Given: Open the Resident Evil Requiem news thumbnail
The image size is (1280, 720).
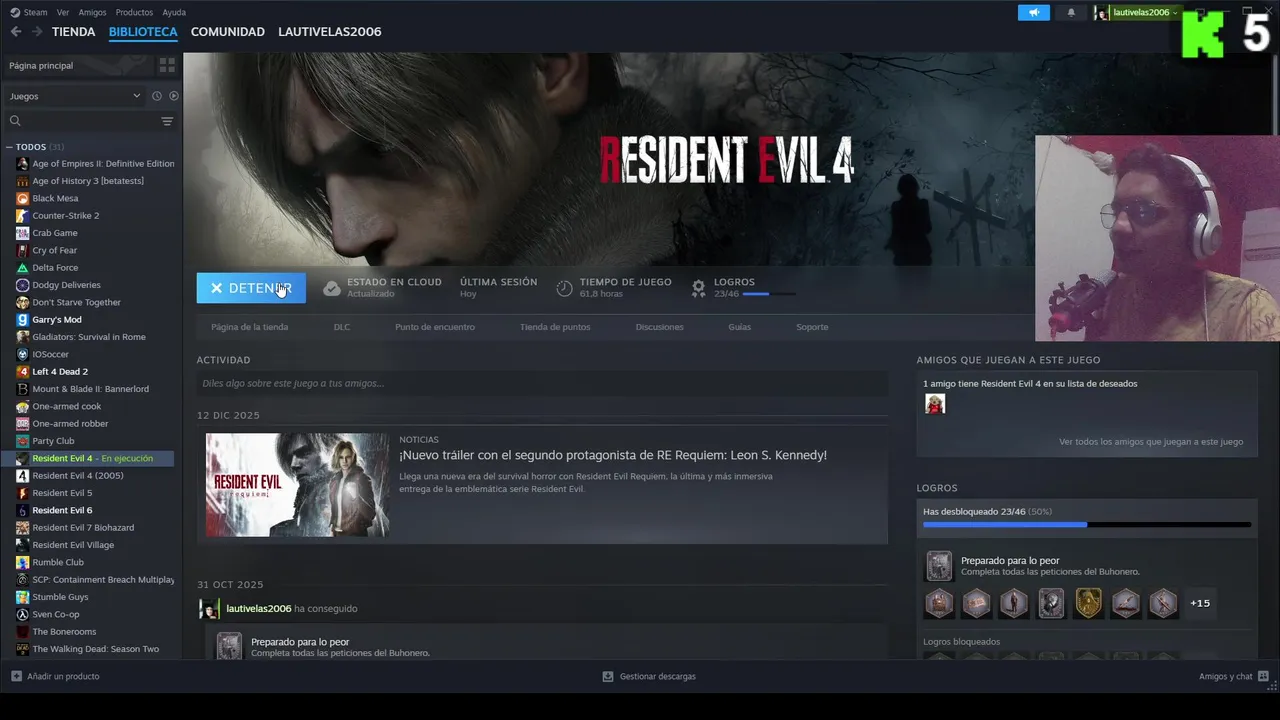Looking at the screenshot, I should coord(298,485).
